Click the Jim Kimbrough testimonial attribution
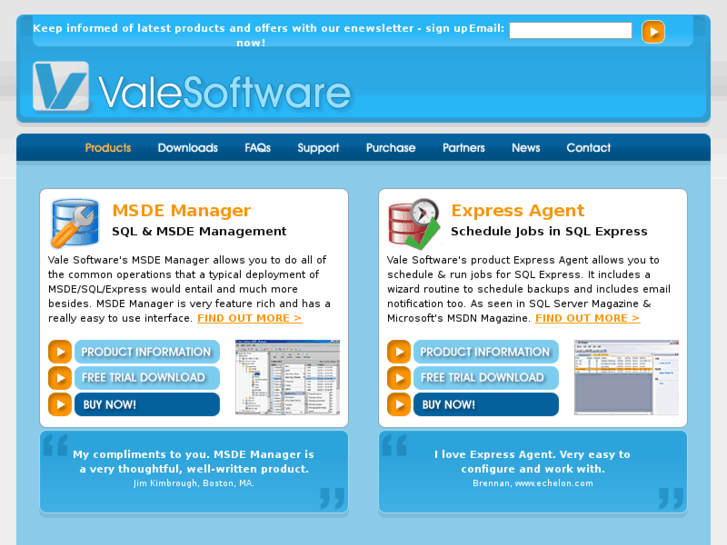Viewport: 727px width, 545px height. (x=194, y=483)
